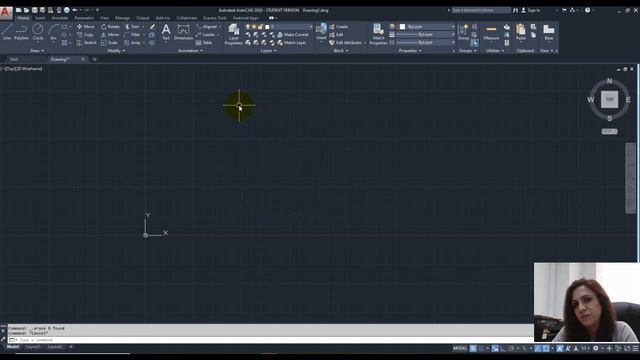Expand the Layers panel
Screen dimensions: 640x360
269,51
